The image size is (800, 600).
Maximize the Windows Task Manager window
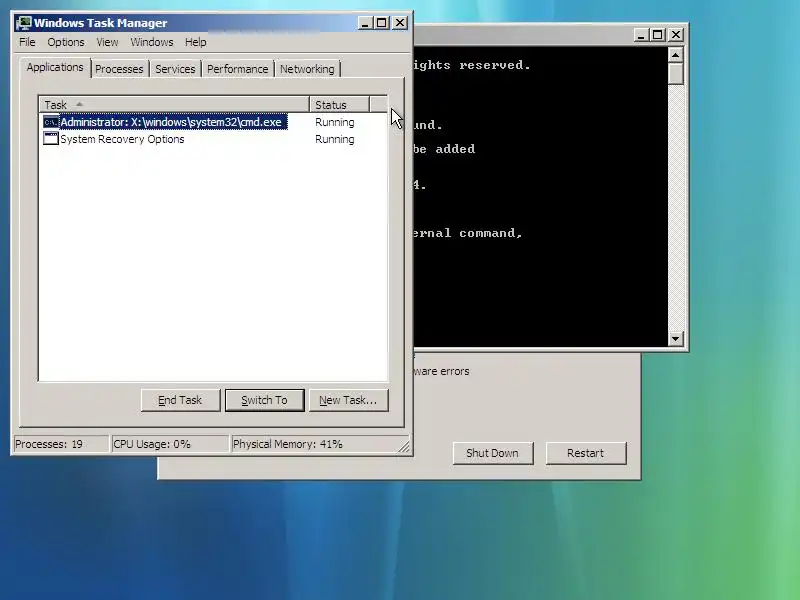click(x=382, y=23)
